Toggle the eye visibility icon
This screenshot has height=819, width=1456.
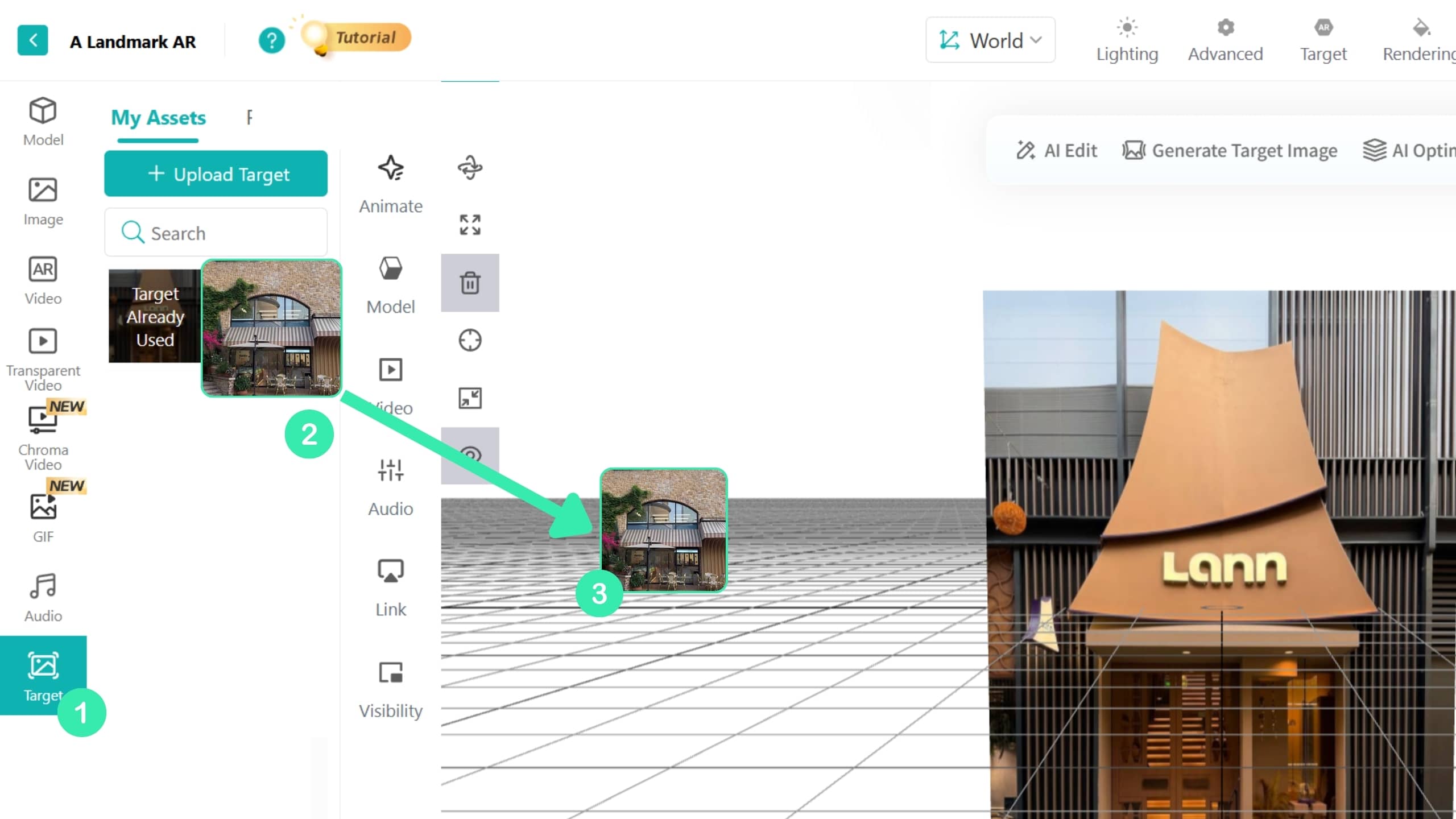pos(470,455)
